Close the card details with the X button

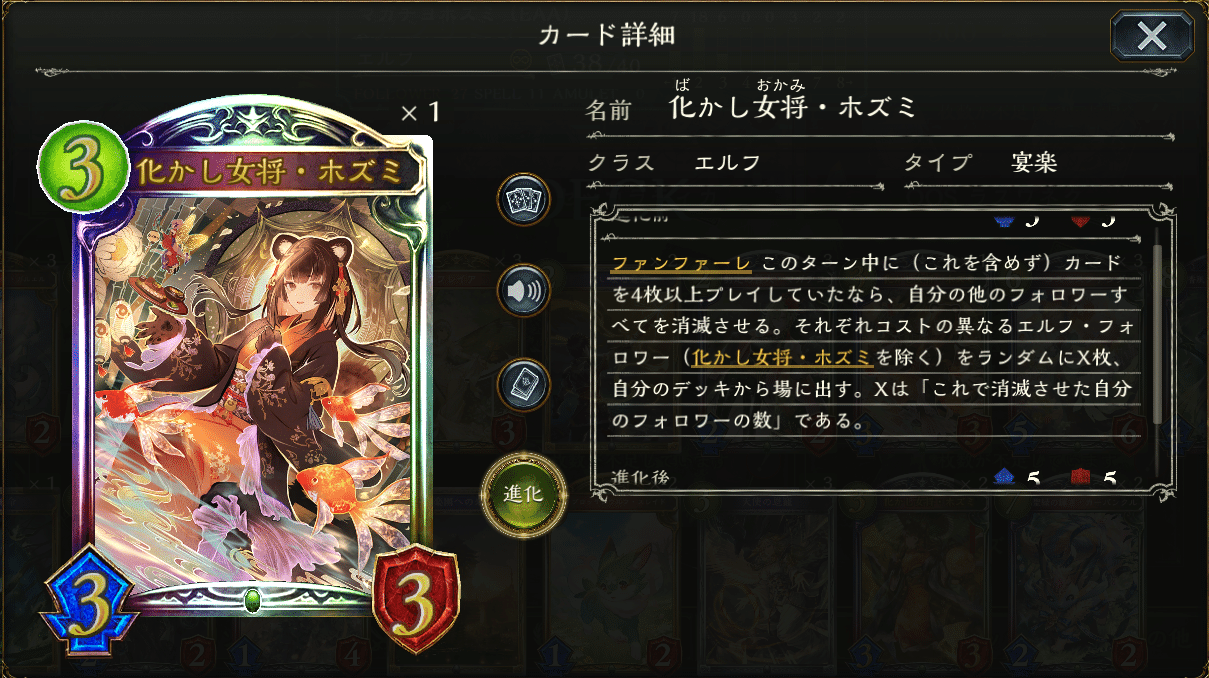click(1151, 37)
